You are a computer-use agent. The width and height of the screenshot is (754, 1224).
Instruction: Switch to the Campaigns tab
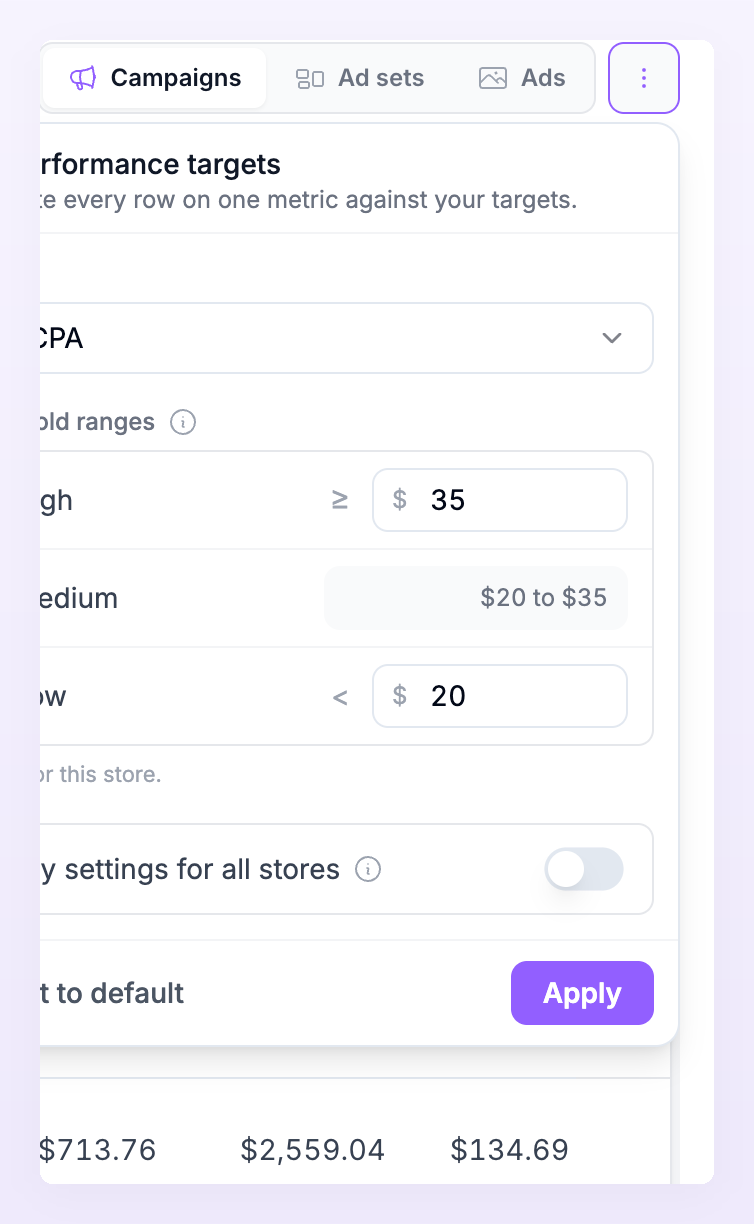coord(156,78)
